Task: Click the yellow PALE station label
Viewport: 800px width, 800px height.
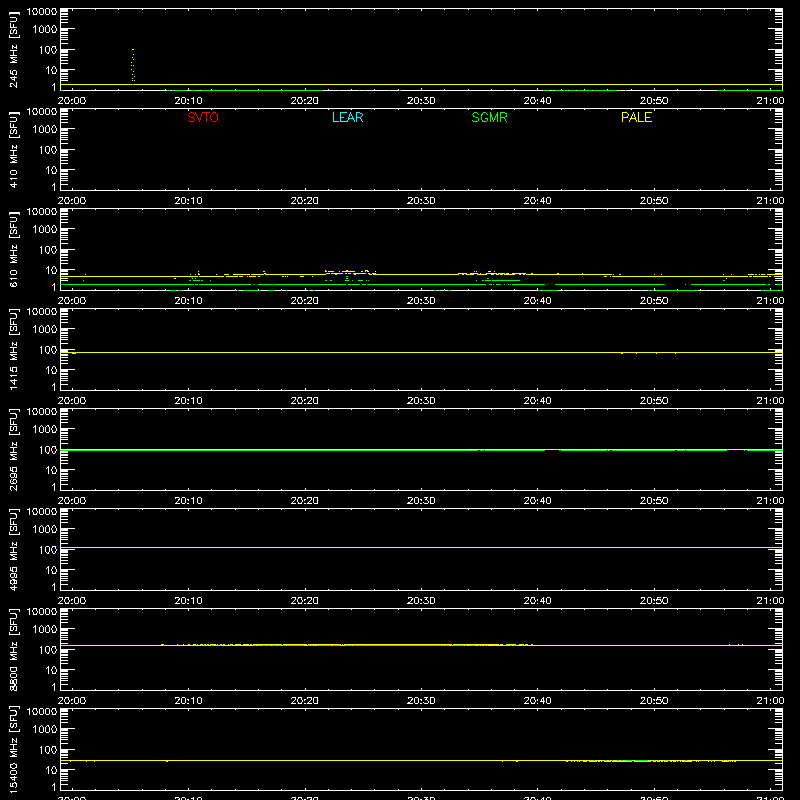Action: (x=636, y=117)
